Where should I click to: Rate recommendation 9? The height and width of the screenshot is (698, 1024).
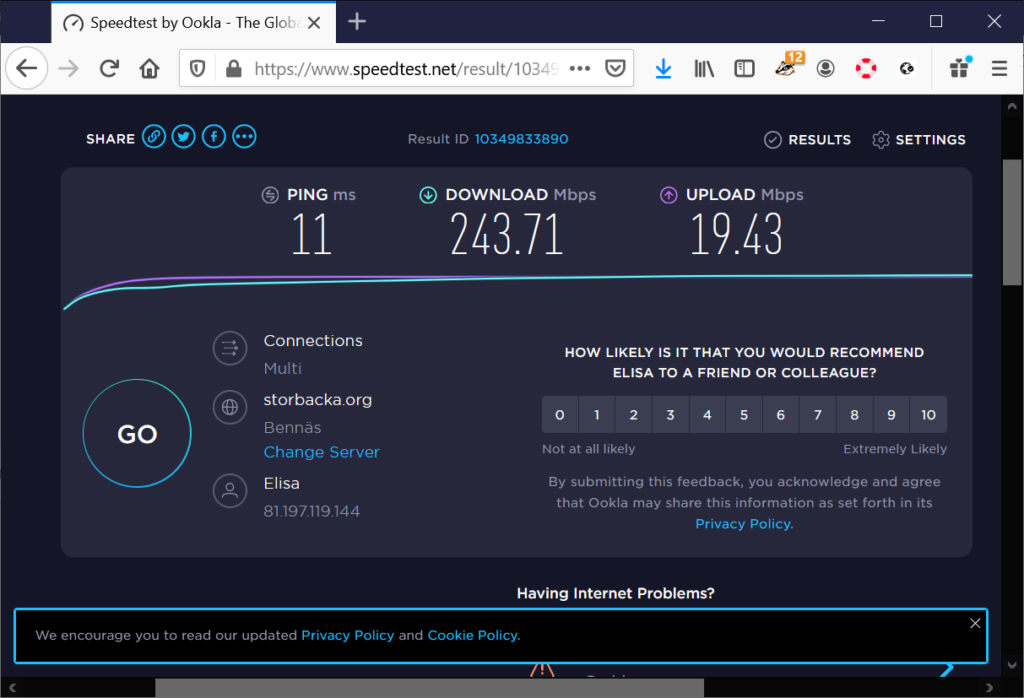tap(891, 415)
